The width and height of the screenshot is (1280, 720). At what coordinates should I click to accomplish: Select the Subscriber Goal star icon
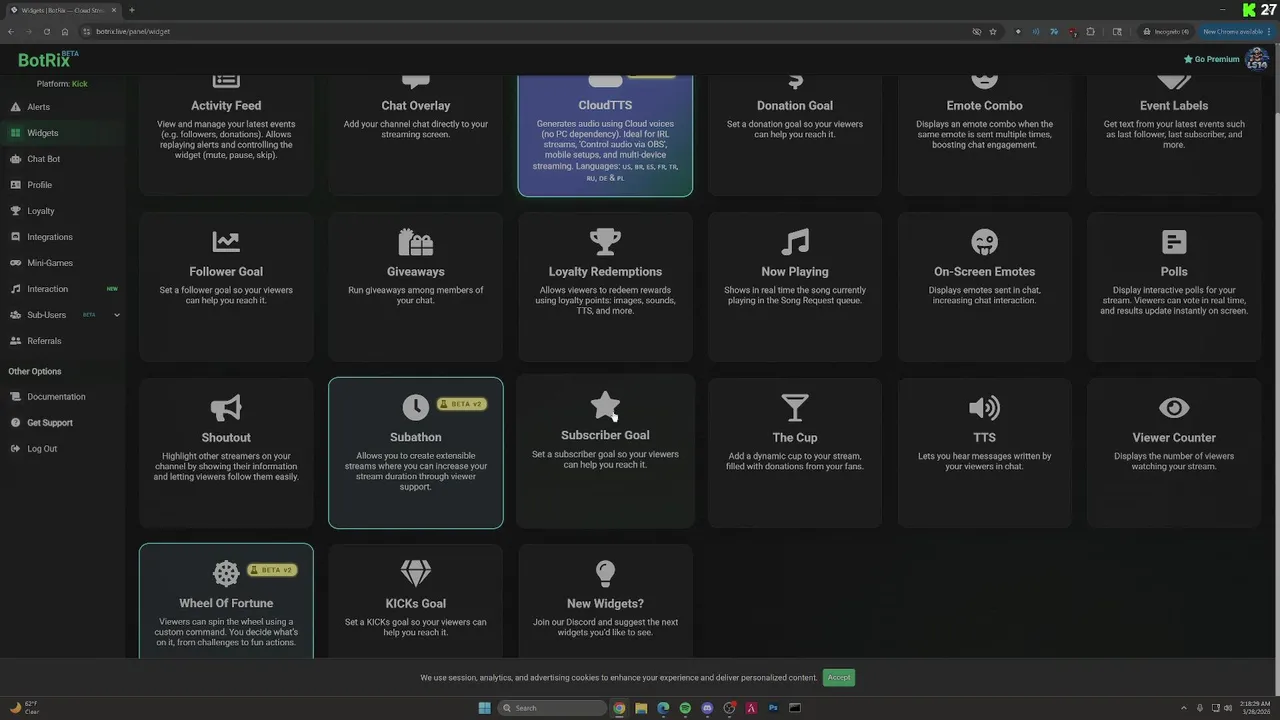[x=605, y=405]
